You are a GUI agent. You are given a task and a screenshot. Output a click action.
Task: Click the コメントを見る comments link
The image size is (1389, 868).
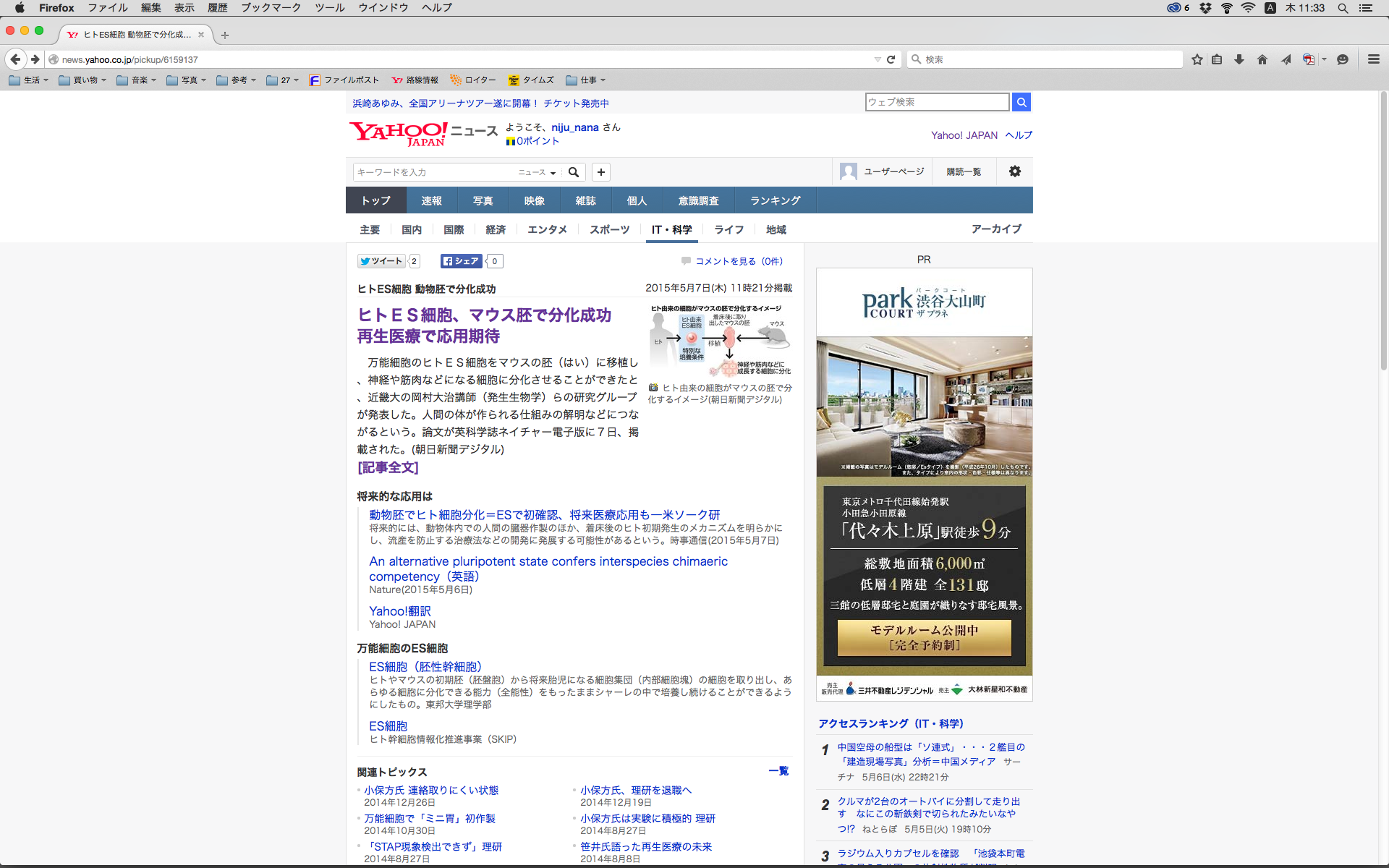(738, 261)
